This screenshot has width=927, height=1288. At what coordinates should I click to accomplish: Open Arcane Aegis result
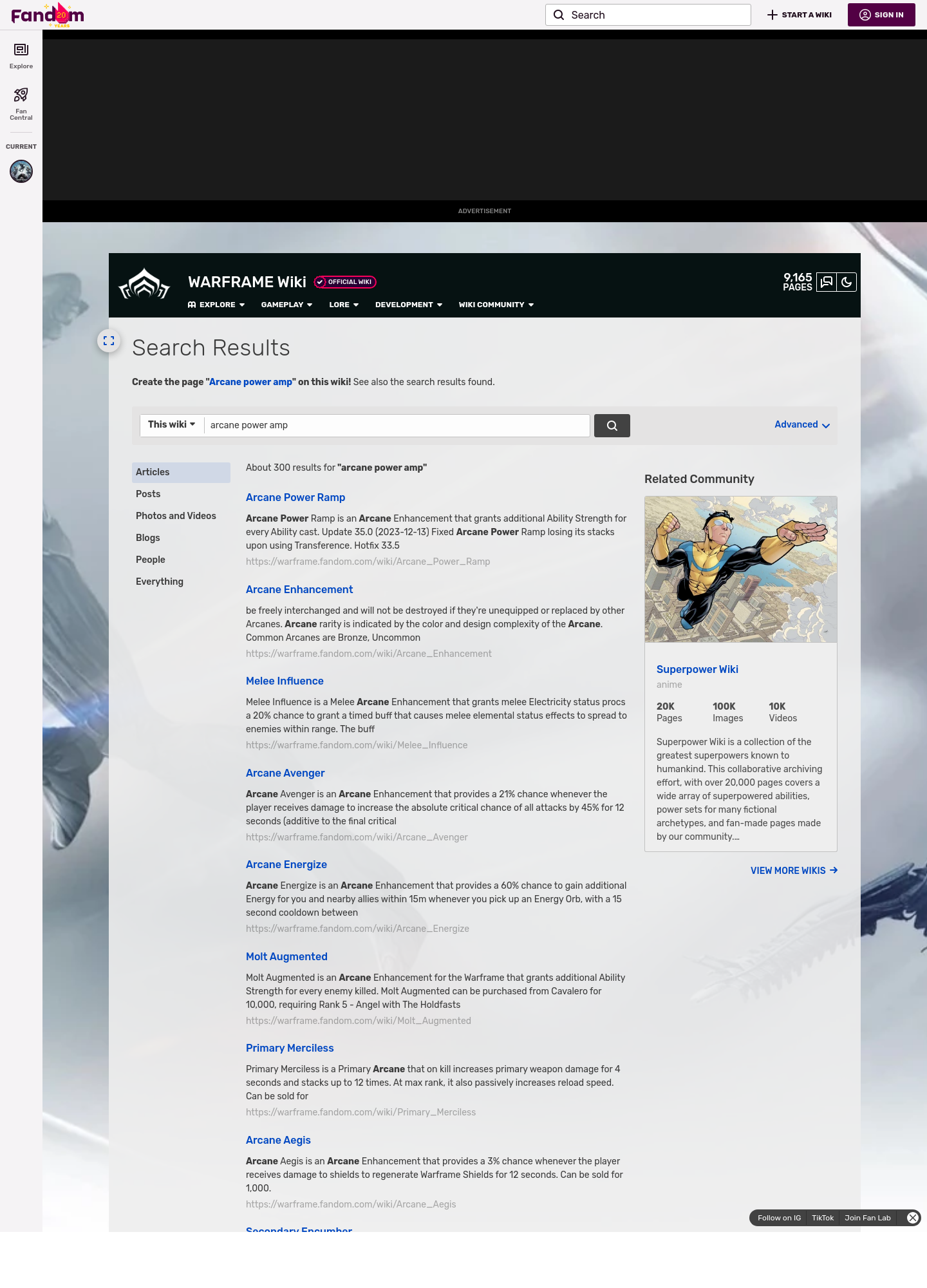click(278, 1140)
